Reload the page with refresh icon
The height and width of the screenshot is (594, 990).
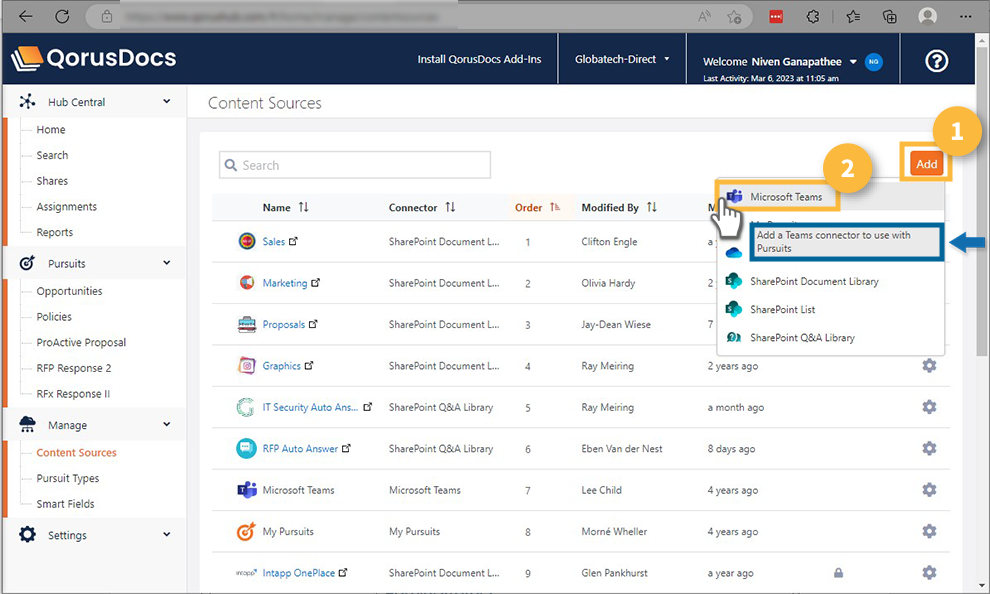62,16
